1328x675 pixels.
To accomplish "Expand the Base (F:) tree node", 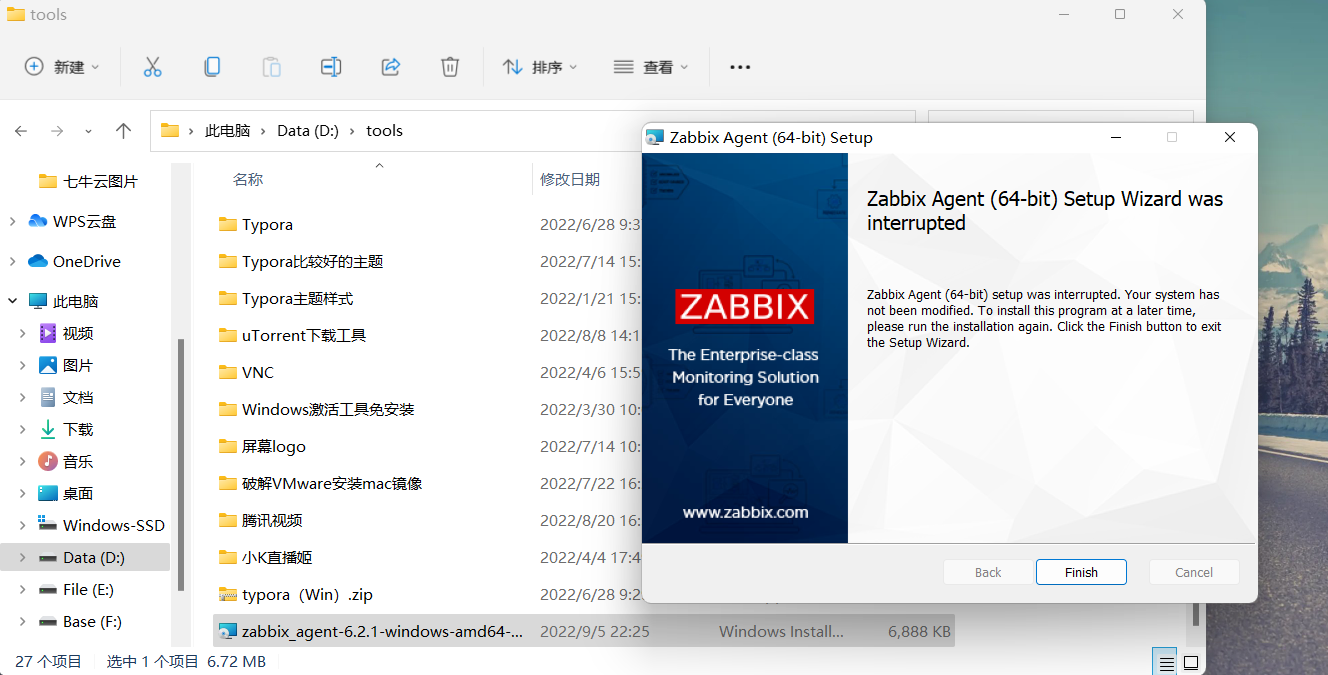I will coord(23,621).
